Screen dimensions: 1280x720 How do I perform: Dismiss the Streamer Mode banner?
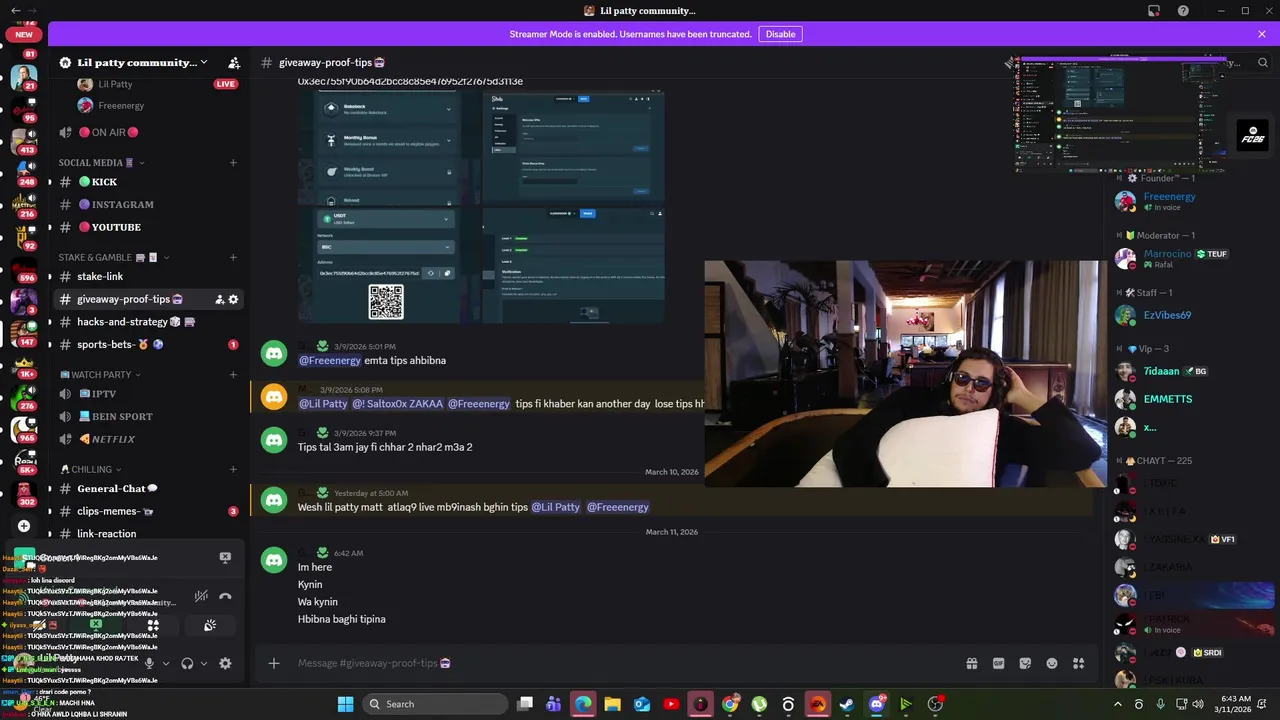[1262, 34]
